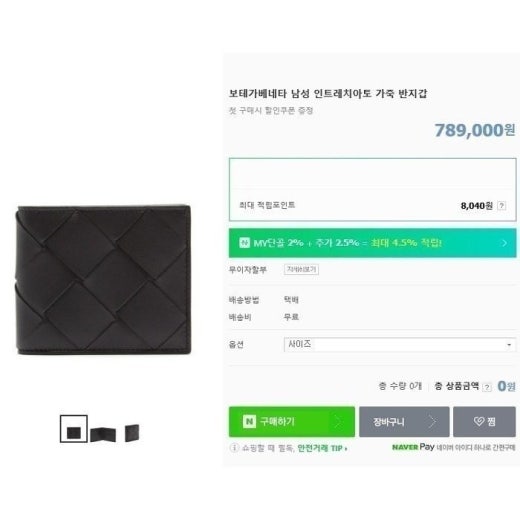Click the info icon beside 쇼핑할 때 필독

(x=234, y=448)
